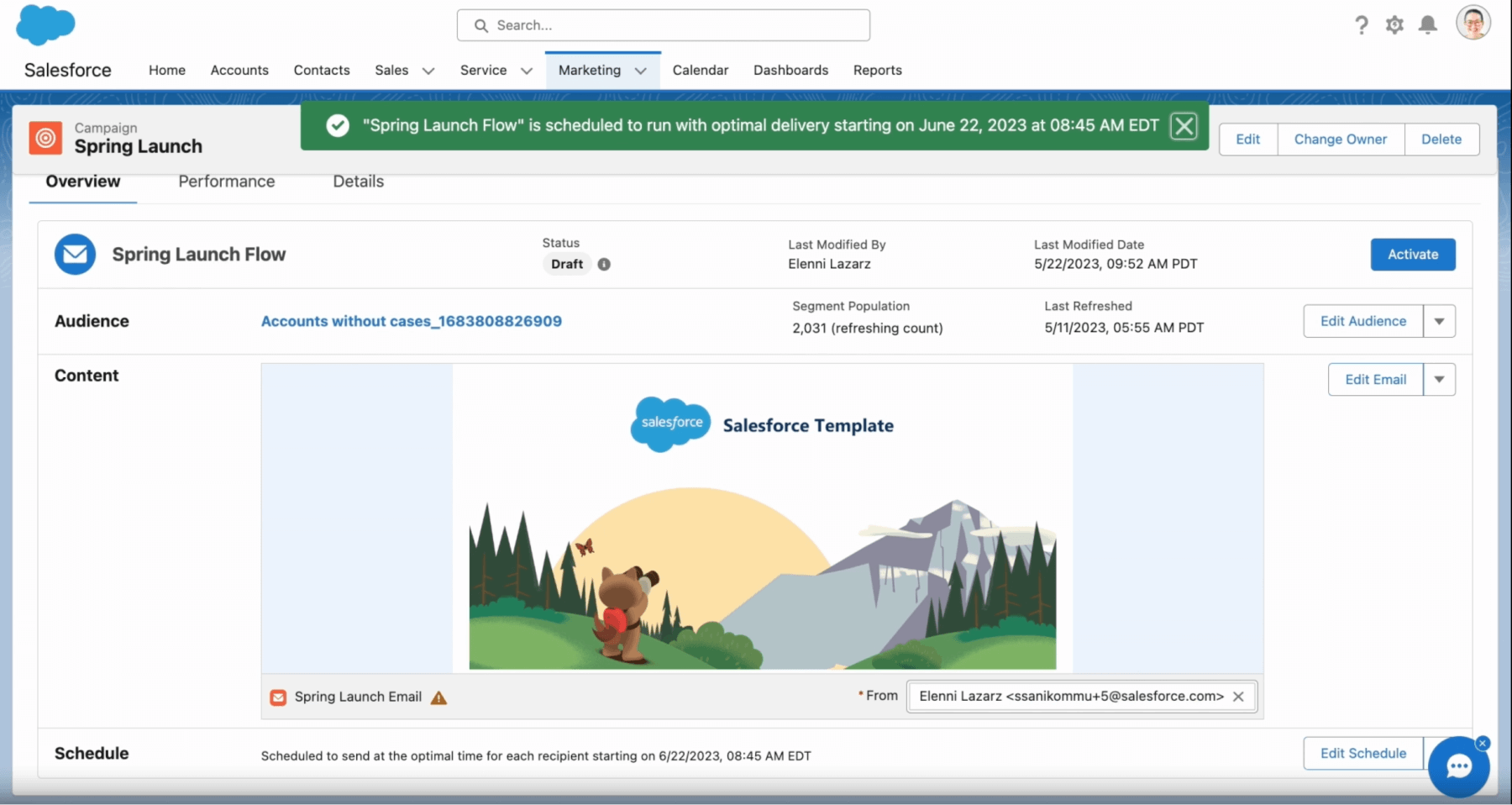Viewport: 1512px width, 805px height.
Task: Open the Sales nav item
Action: (x=391, y=71)
